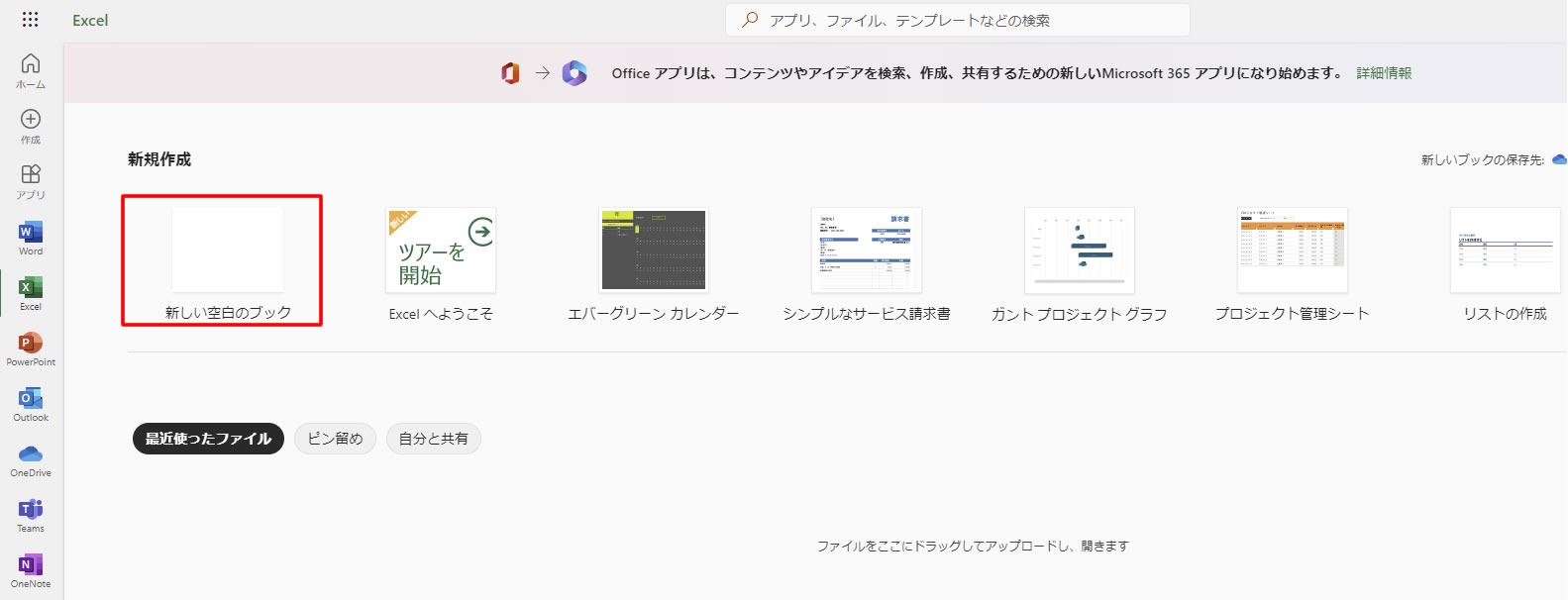
Task: Launch PowerPoint from the sidebar
Action: tap(31, 349)
